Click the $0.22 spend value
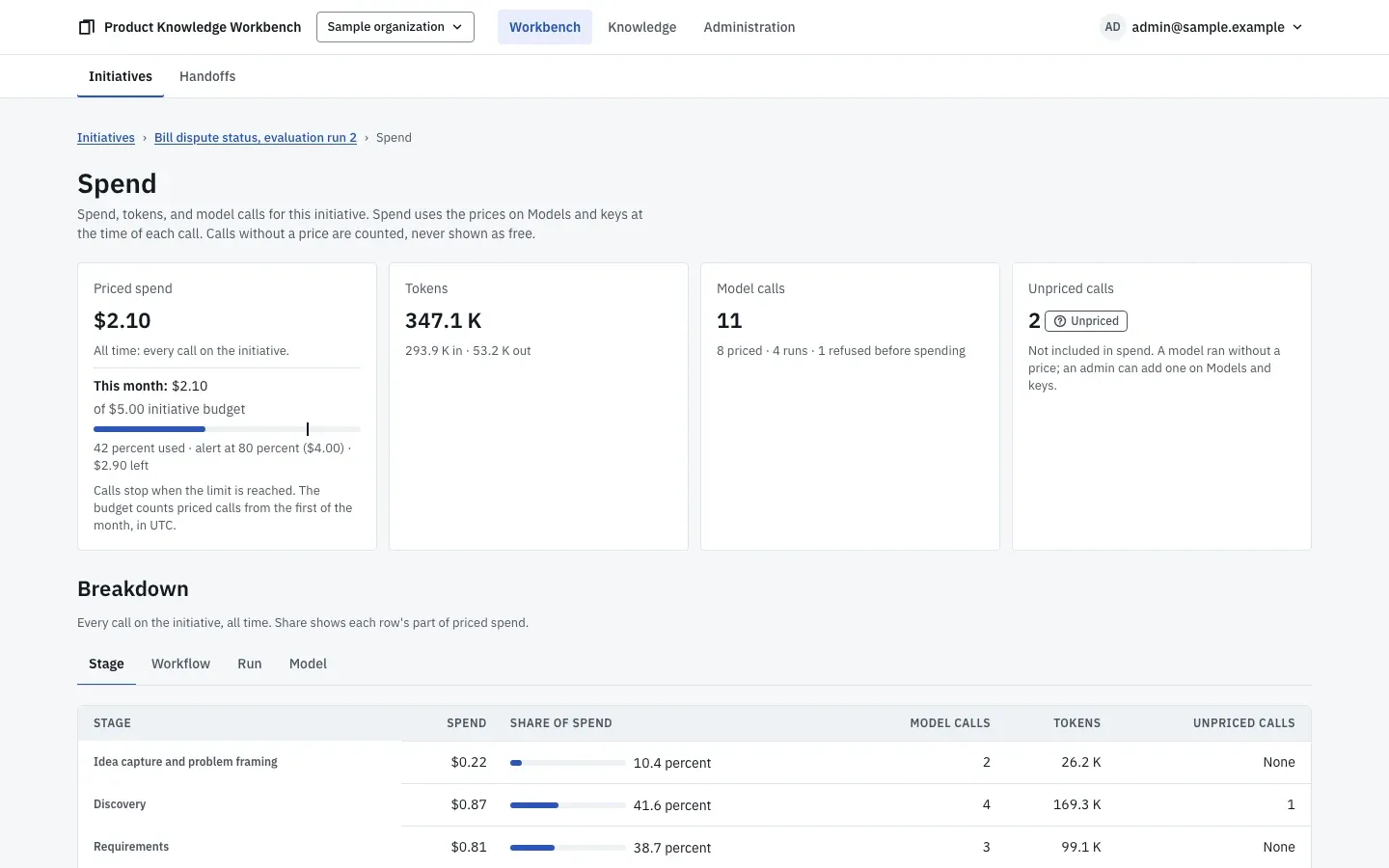 [x=469, y=762]
